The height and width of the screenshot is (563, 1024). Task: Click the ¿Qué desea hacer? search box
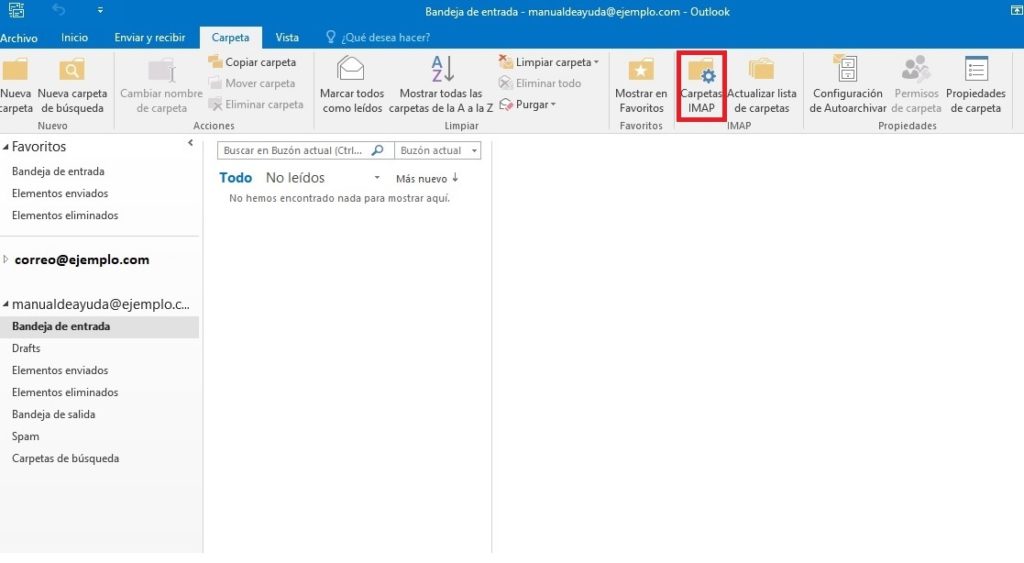[x=385, y=37]
